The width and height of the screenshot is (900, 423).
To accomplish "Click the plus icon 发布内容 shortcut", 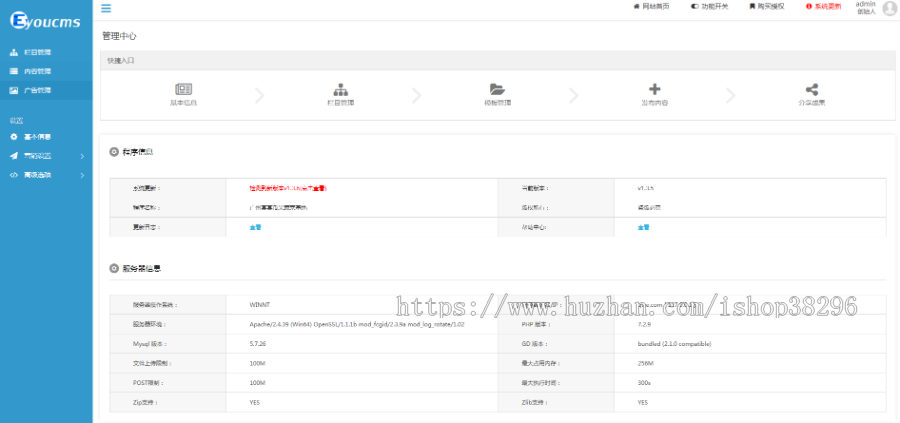I will pyautogui.click(x=654, y=94).
